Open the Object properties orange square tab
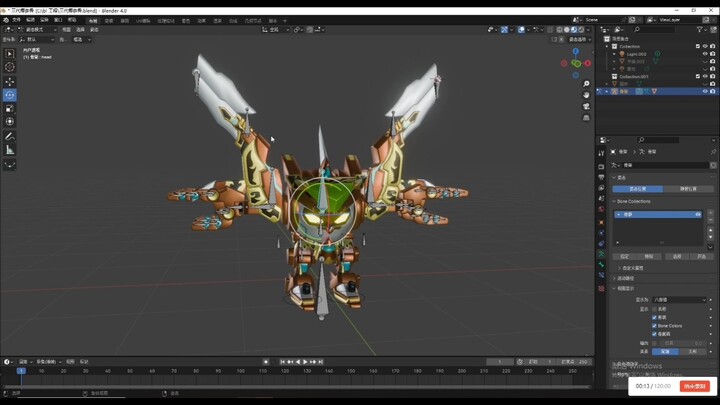The image size is (720, 405). pyautogui.click(x=602, y=223)
